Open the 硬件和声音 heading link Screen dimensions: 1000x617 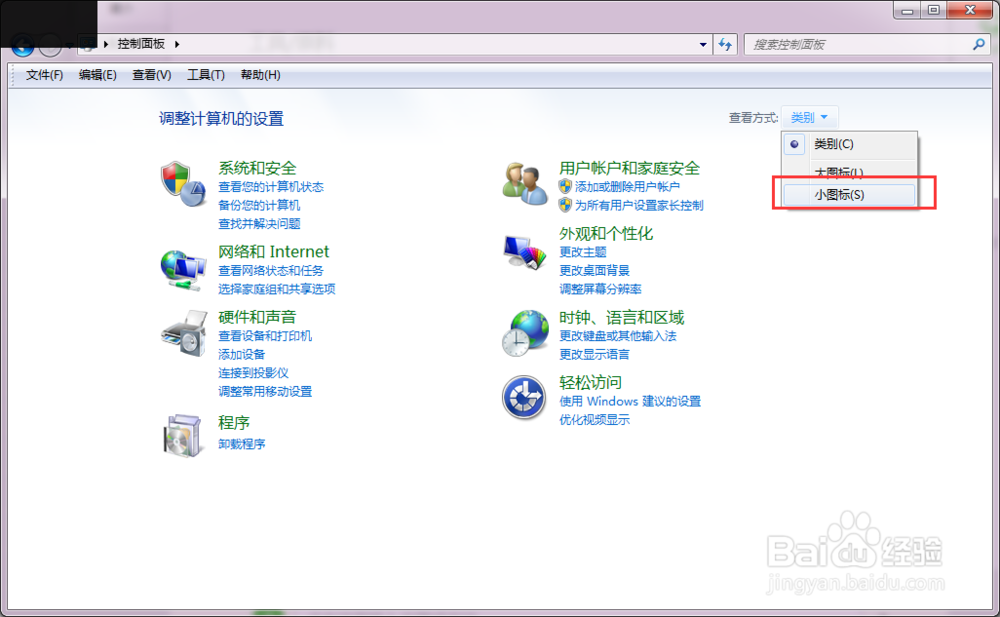click(x=257, y=317)
